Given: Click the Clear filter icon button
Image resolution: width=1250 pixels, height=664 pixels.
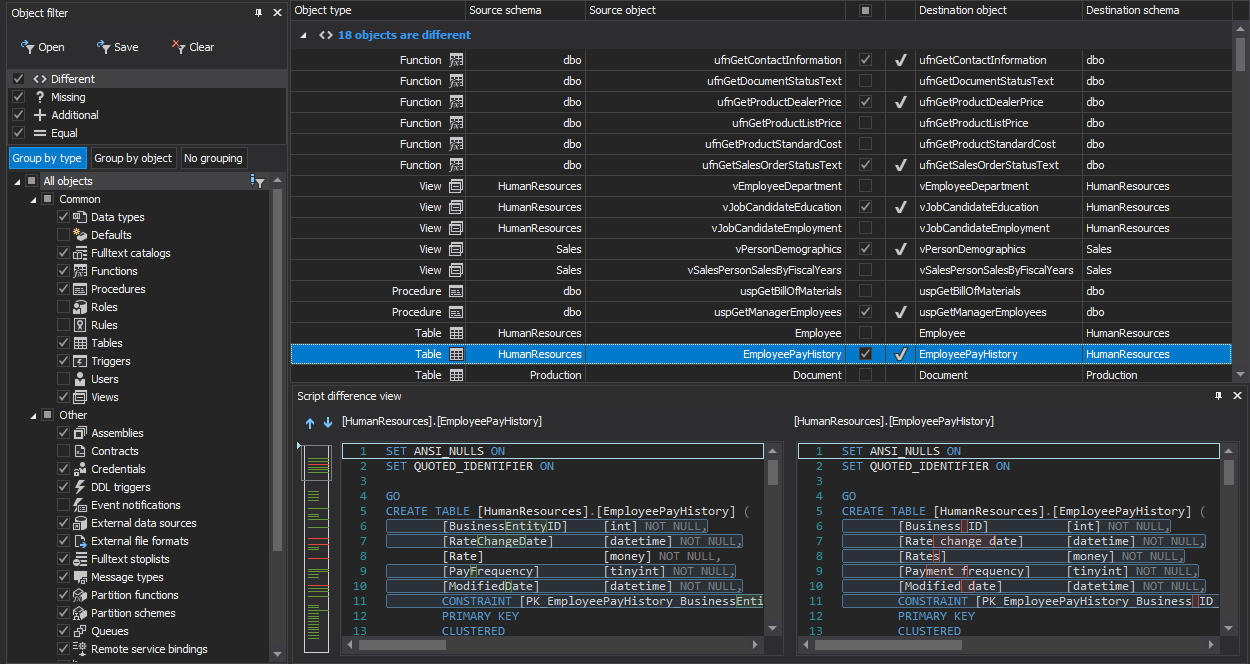Looking at the screenshot, I should pos(192,47).
